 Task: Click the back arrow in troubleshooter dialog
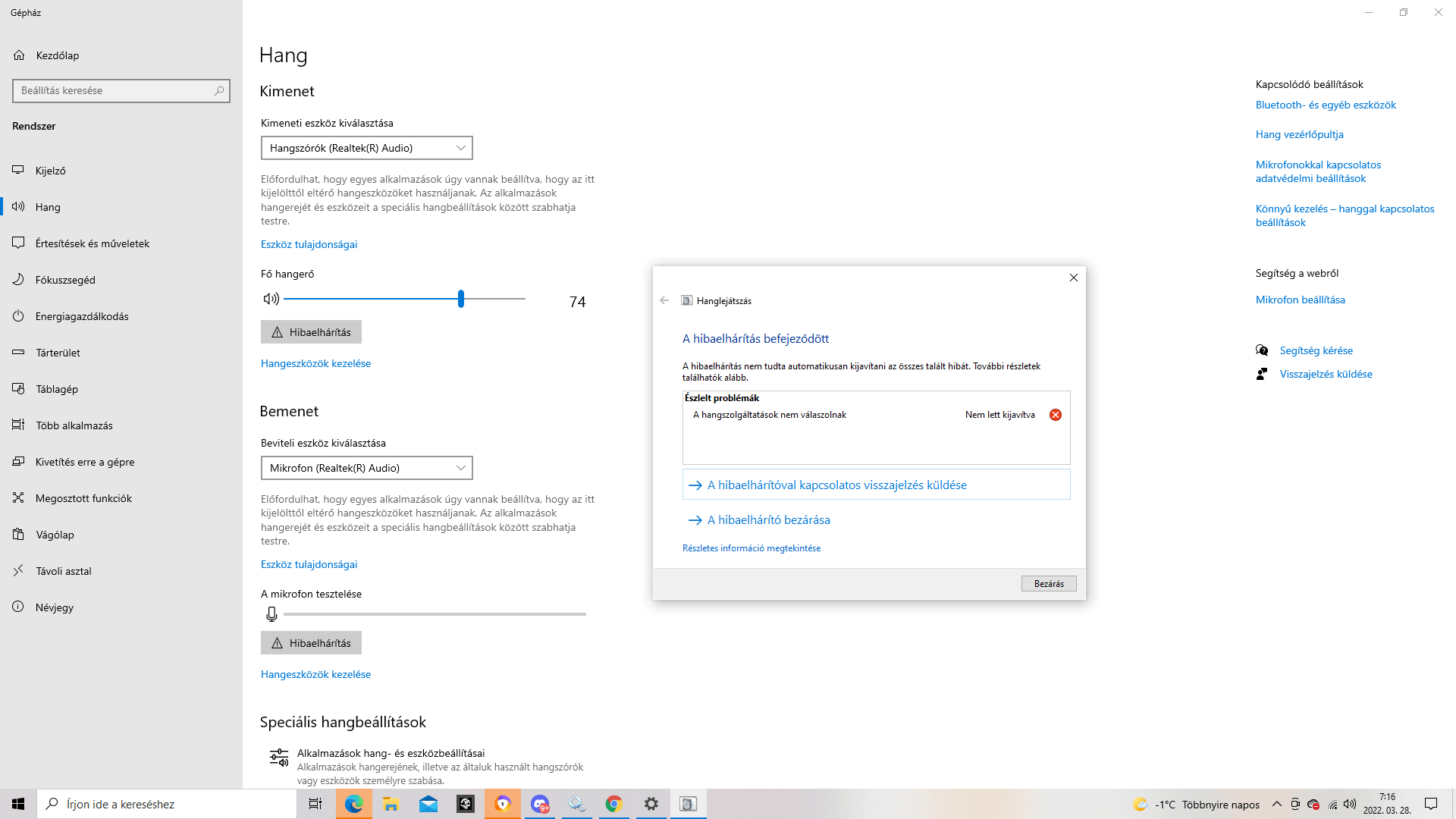[x=664, y=300]
